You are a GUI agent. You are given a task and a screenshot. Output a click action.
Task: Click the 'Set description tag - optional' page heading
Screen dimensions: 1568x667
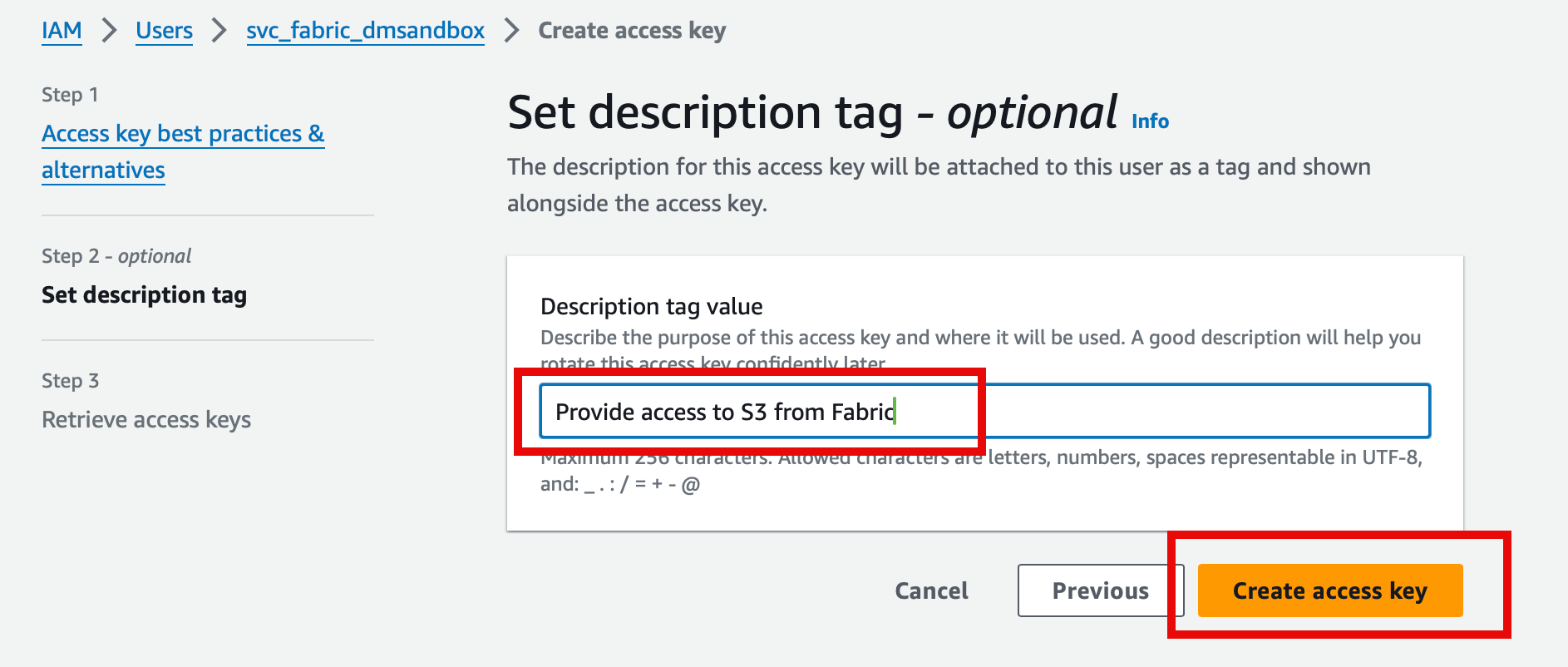click(812, 112)
